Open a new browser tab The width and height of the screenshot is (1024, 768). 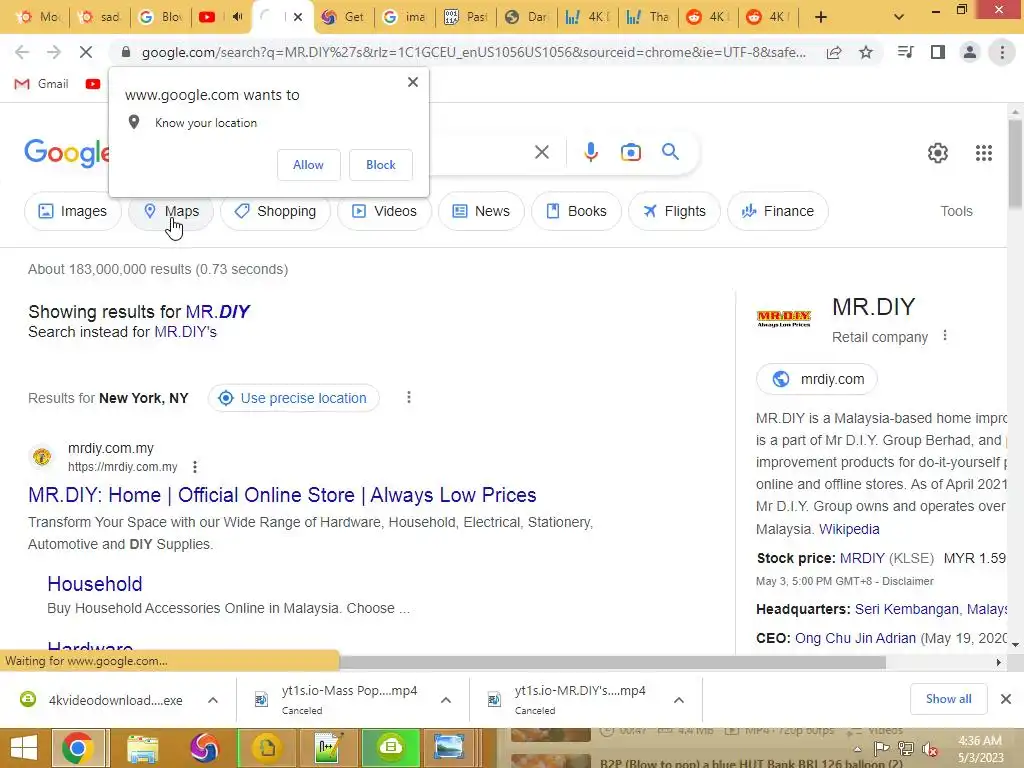coord(821,17)
